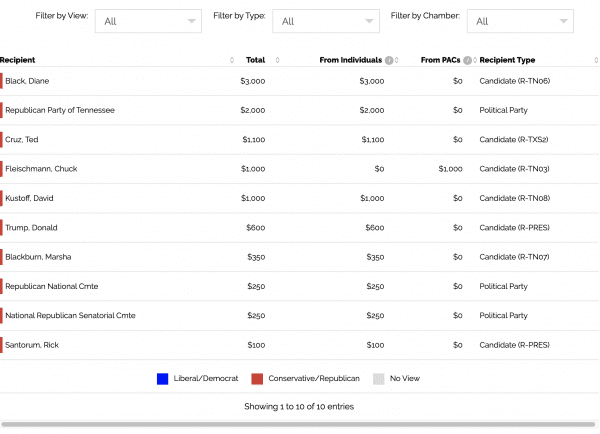Click Fleischmann's $1,000 From PACs value
Screen dimensions: 600x434
point(450,169)
